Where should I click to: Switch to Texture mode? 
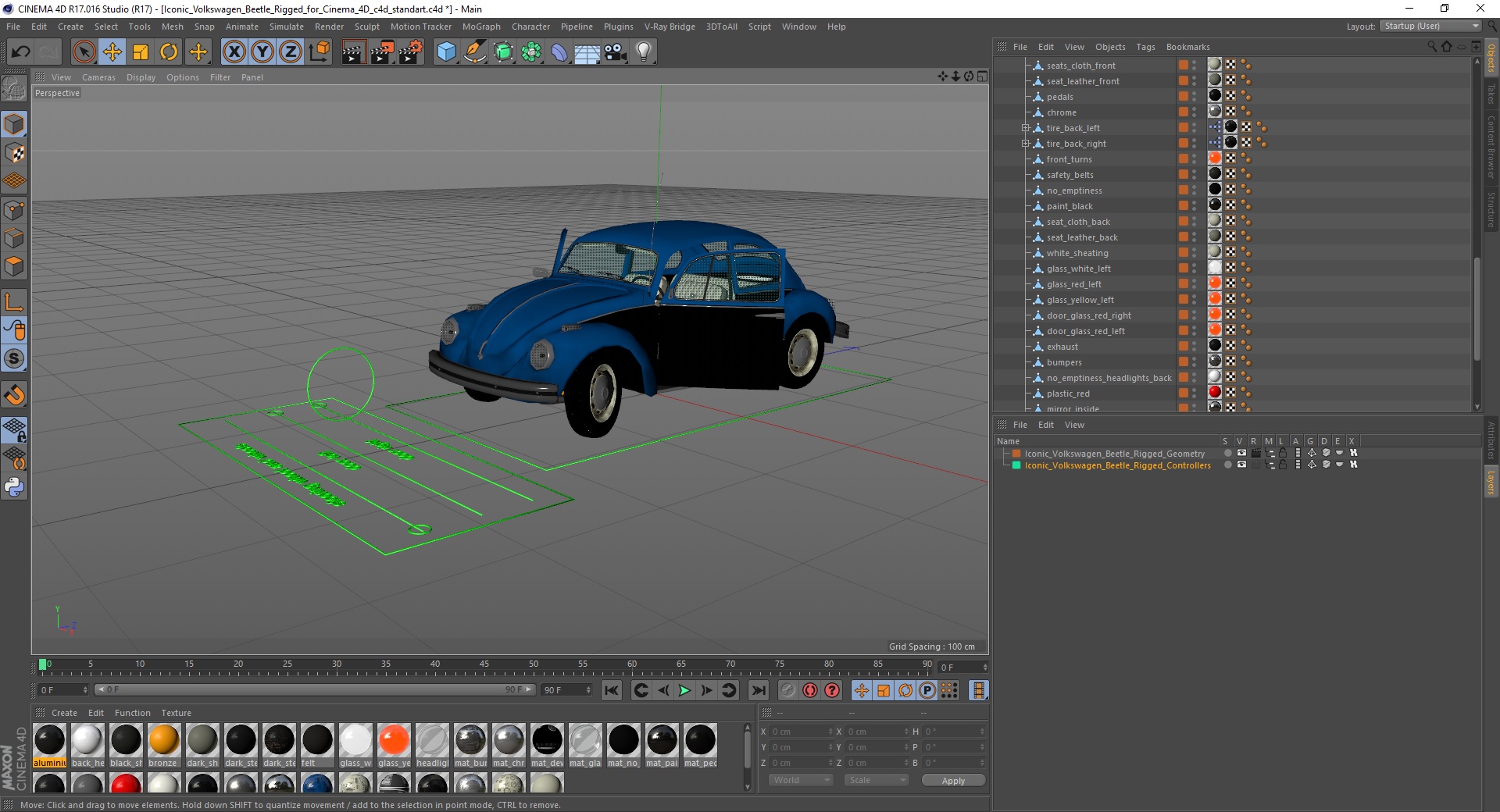click(14, 153)
